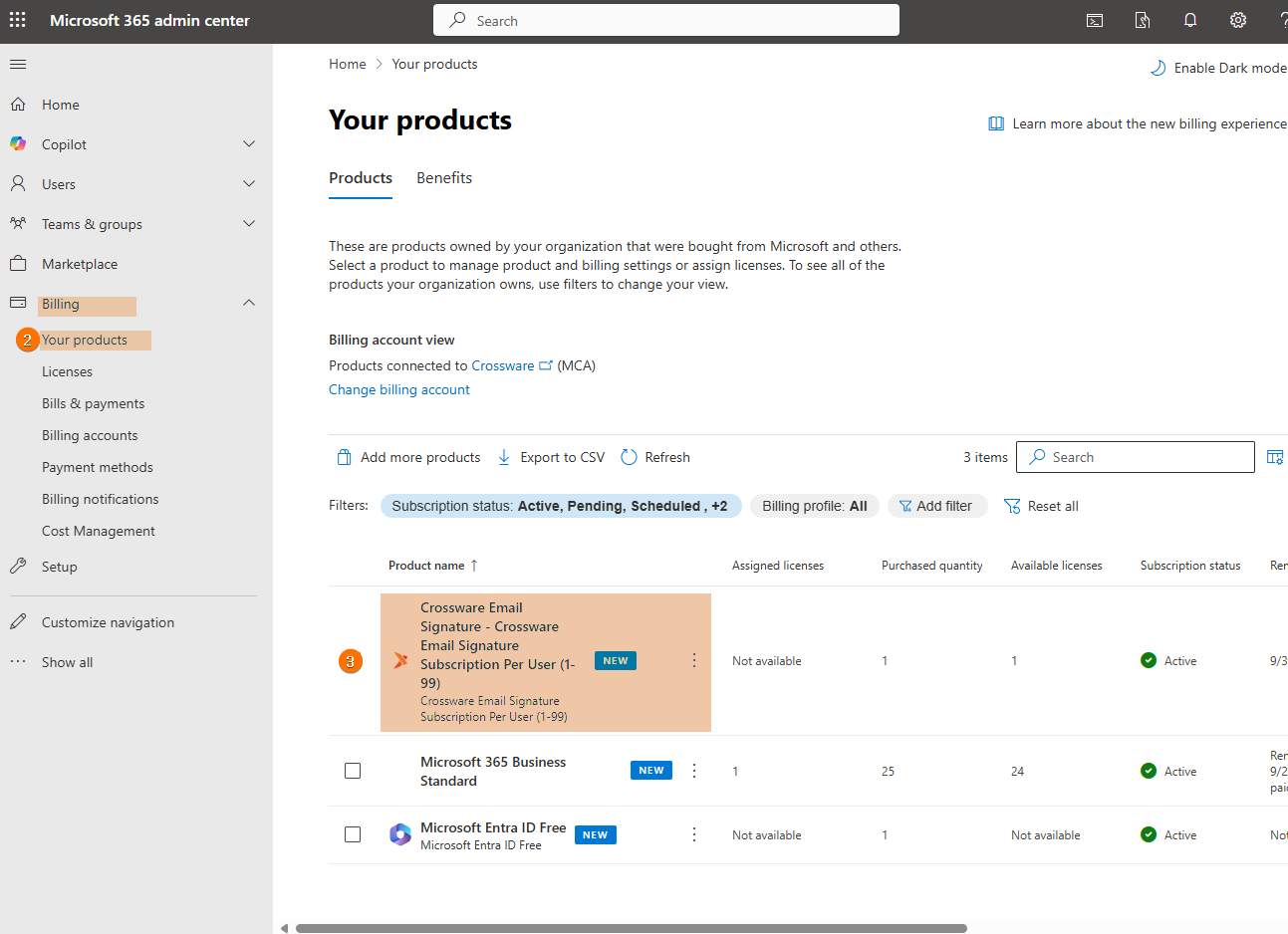This screenshot has height=934, width=1288.
Task: Click the Refresh icon in toolbar
Action: [629, 457]
